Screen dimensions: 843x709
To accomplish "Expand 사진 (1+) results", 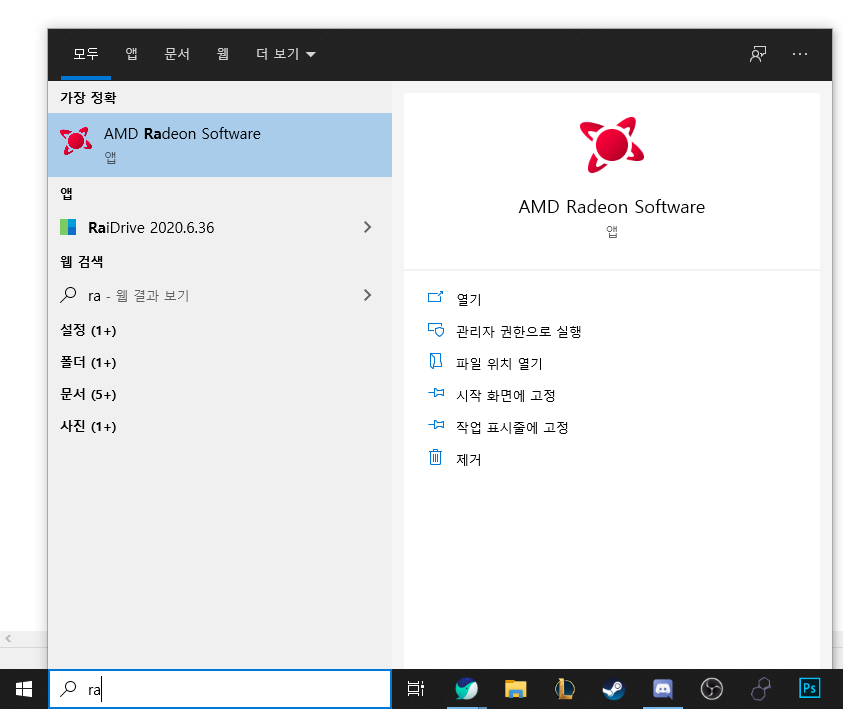I will click(x=88, y=426).
